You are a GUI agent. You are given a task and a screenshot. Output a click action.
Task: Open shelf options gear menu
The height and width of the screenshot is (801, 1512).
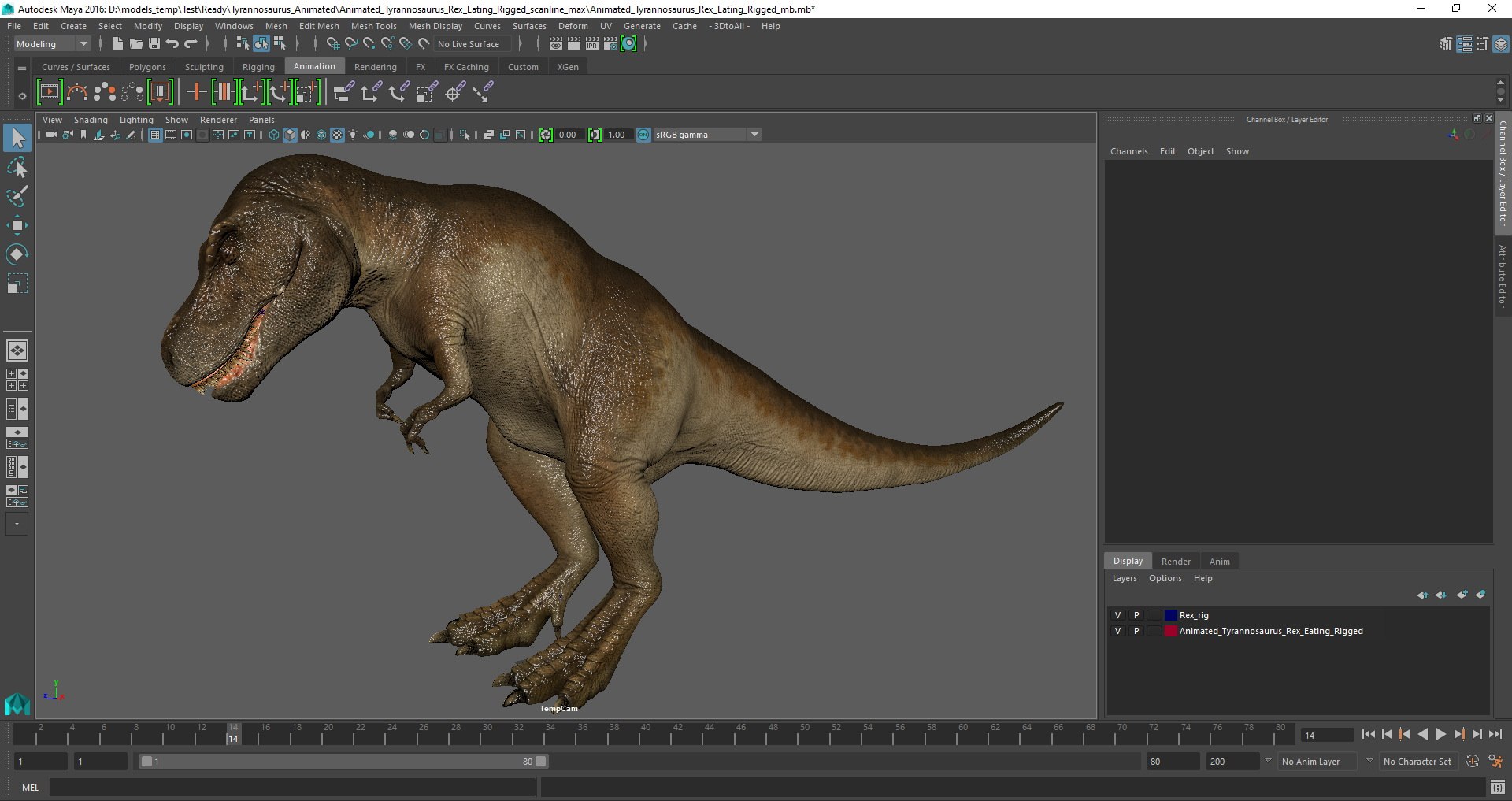coord(22,96)
